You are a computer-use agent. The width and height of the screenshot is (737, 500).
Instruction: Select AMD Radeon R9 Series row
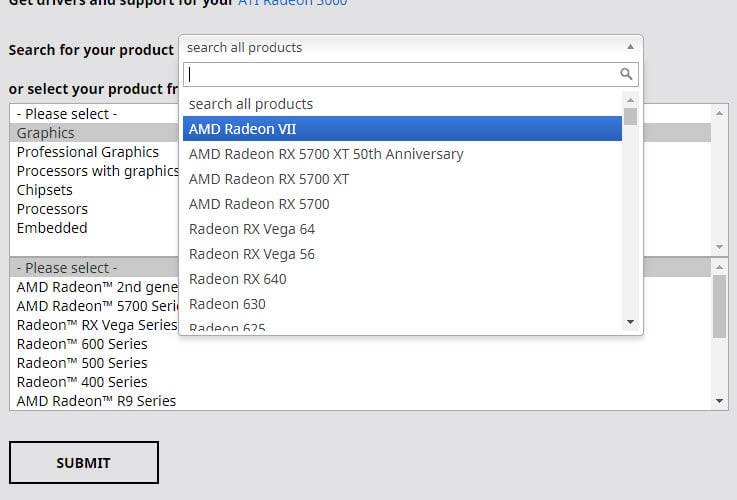[x=360, y=401]
